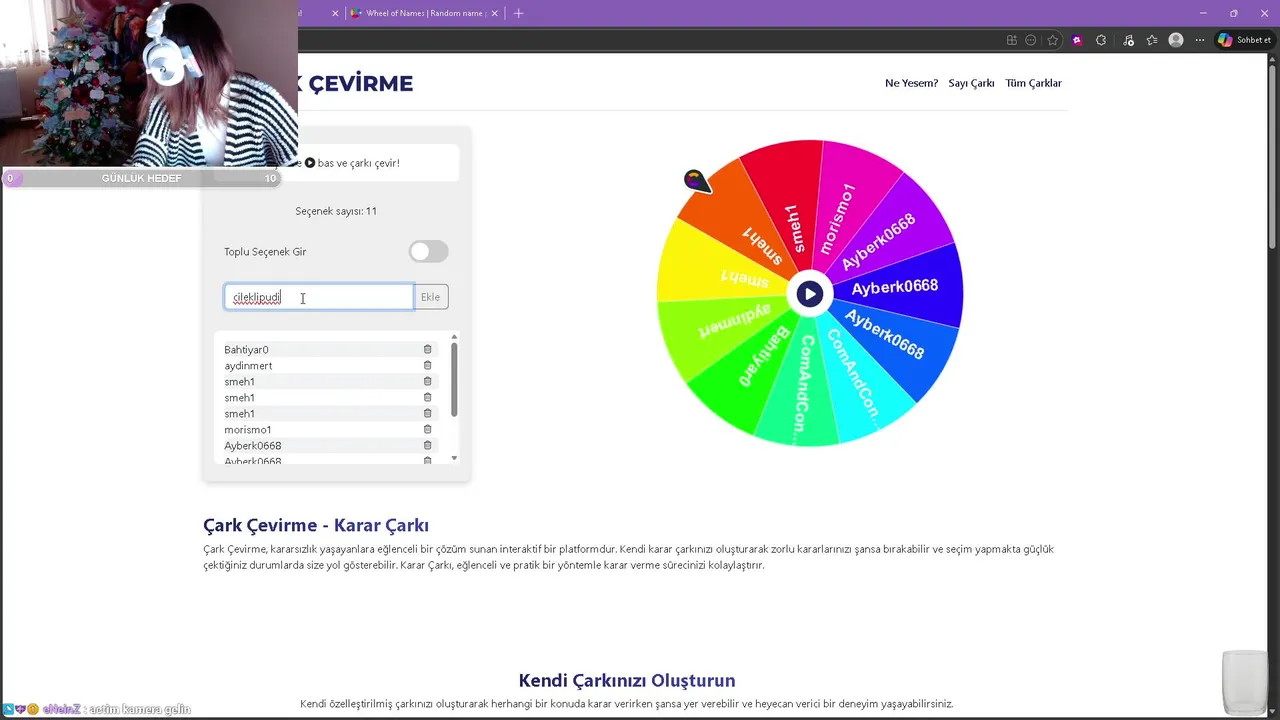Image resolution: width=1280 pixels, height=720 pixels.
Task: Open browser settings three-dots menu
Action: coord(1200,40)
